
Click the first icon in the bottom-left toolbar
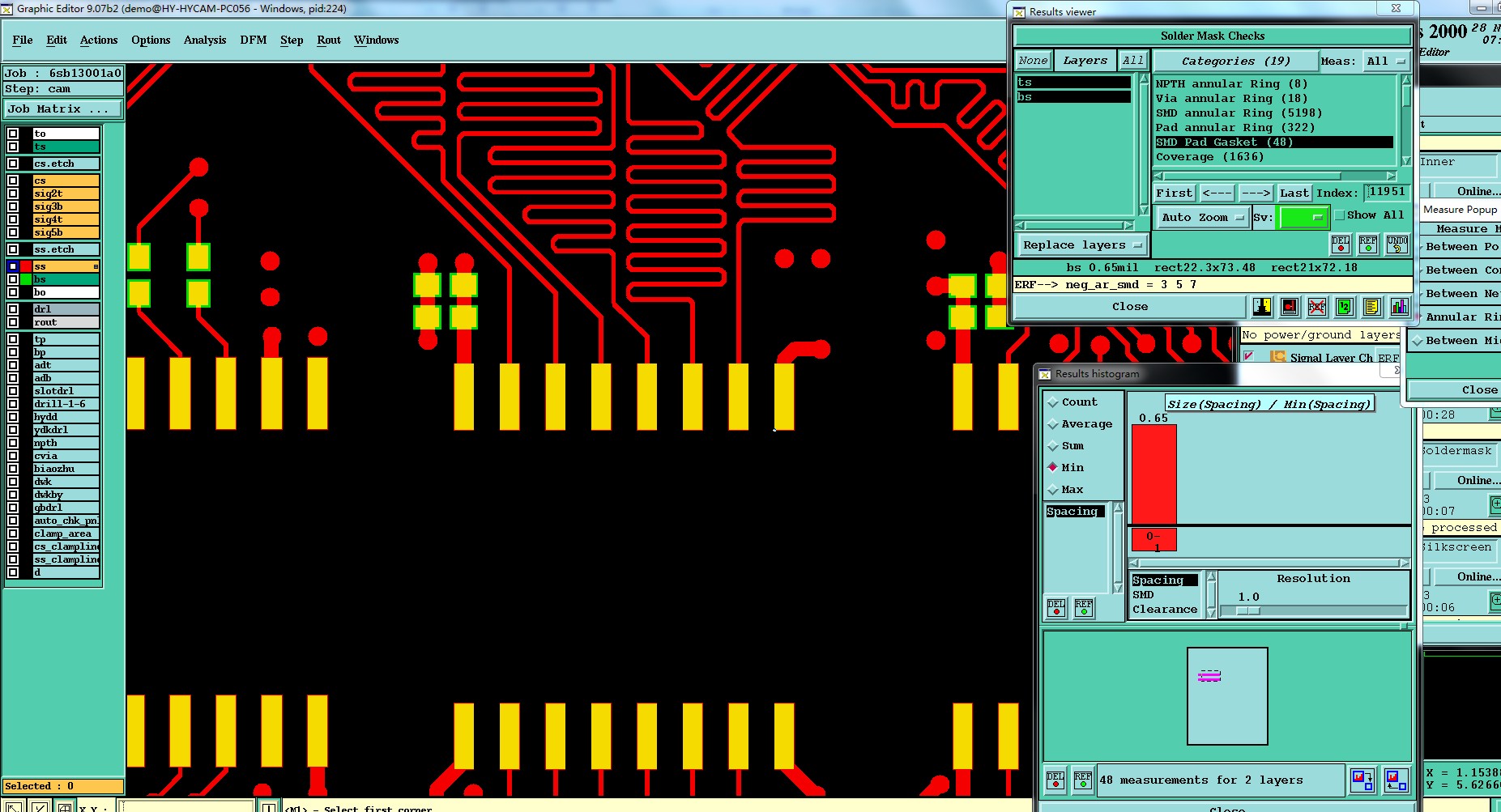pyautogui.click(x=14, y=806)
